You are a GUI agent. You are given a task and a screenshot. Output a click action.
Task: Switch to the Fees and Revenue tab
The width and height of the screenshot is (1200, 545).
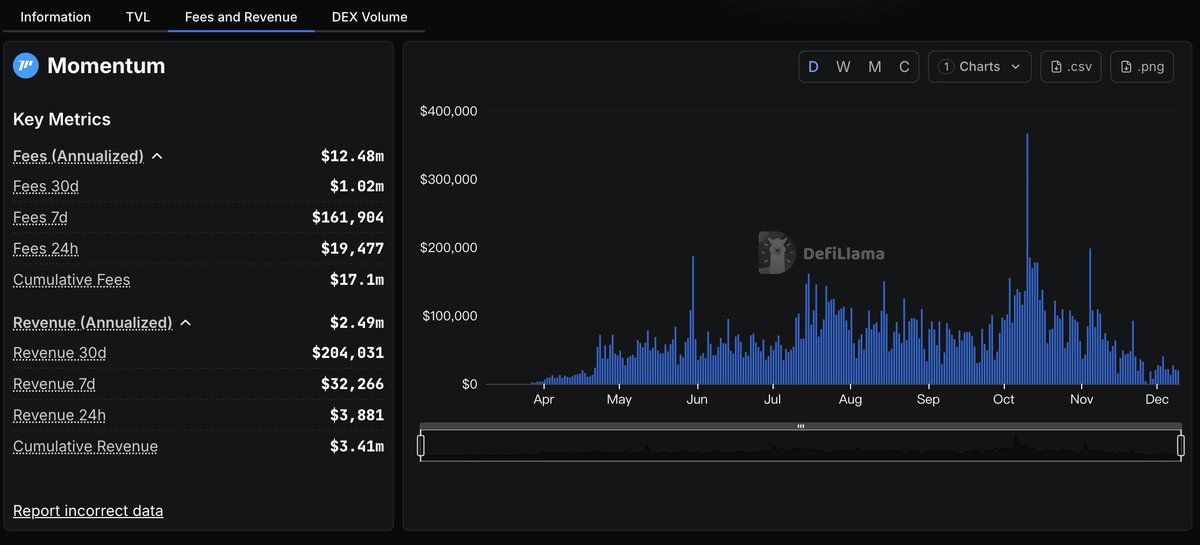pyautogui.click(x=241, y=17)
